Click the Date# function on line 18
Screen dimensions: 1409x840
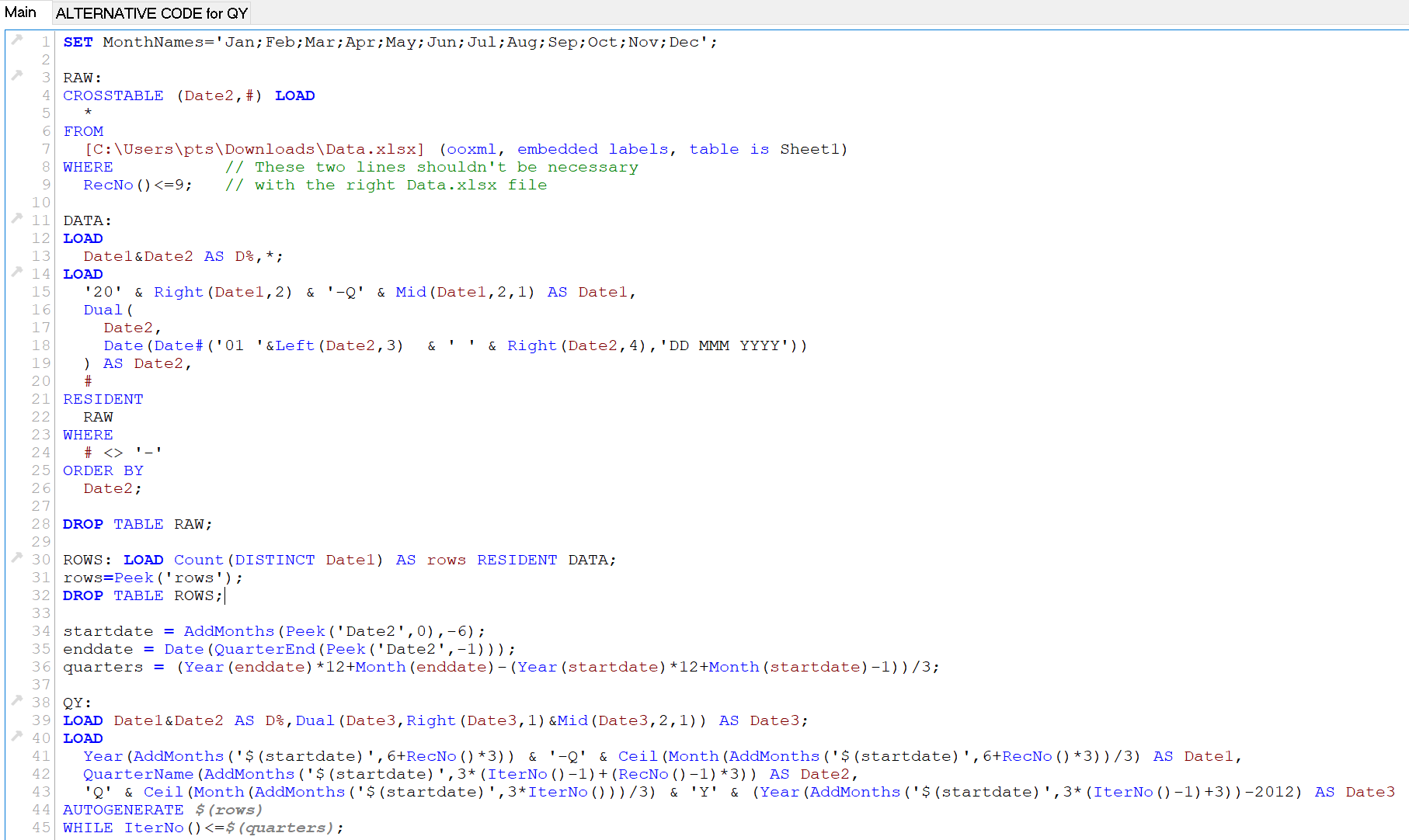click(179, 345)
